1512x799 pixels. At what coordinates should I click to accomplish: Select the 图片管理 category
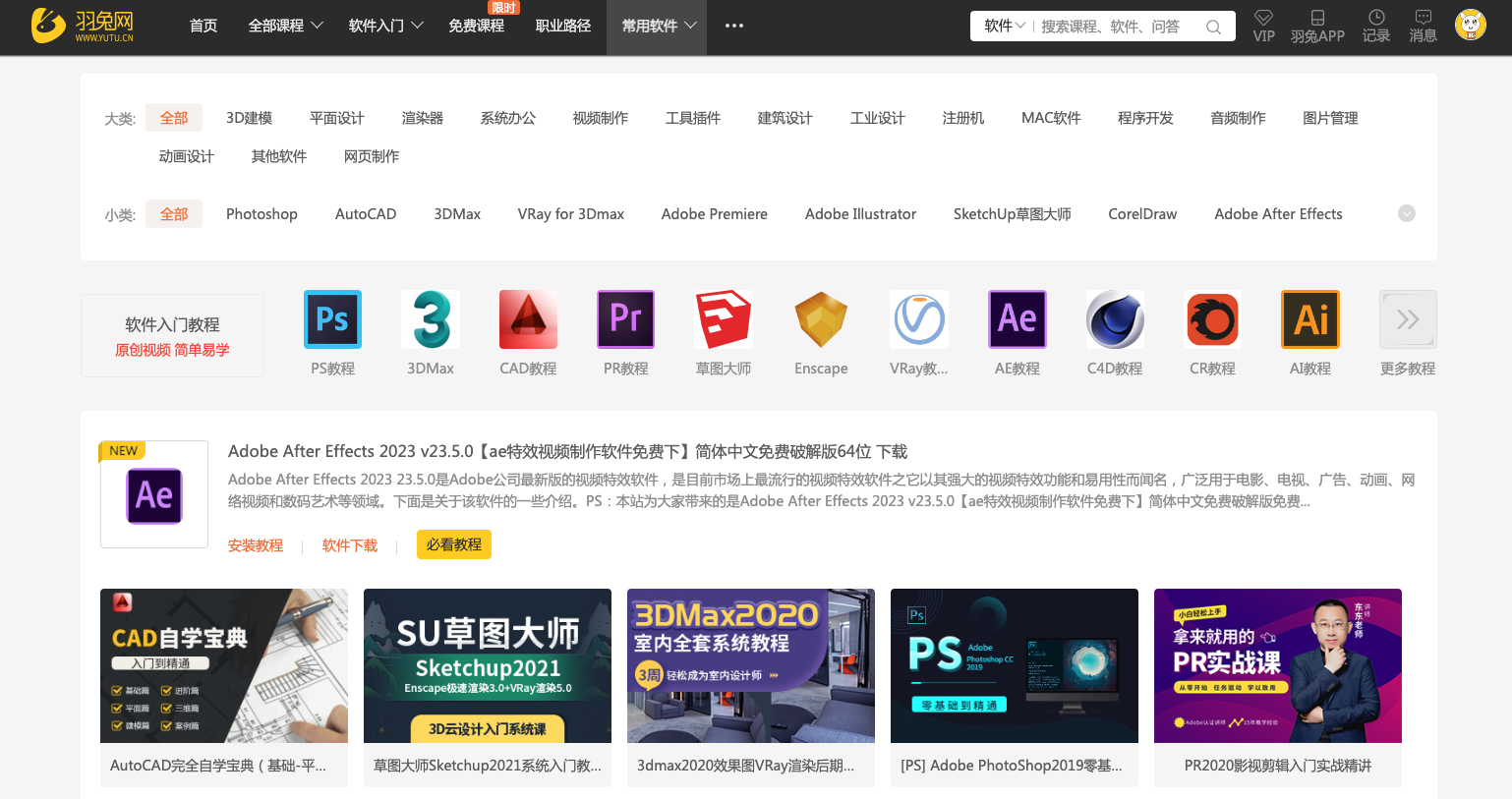click(x=1331, y=118)
